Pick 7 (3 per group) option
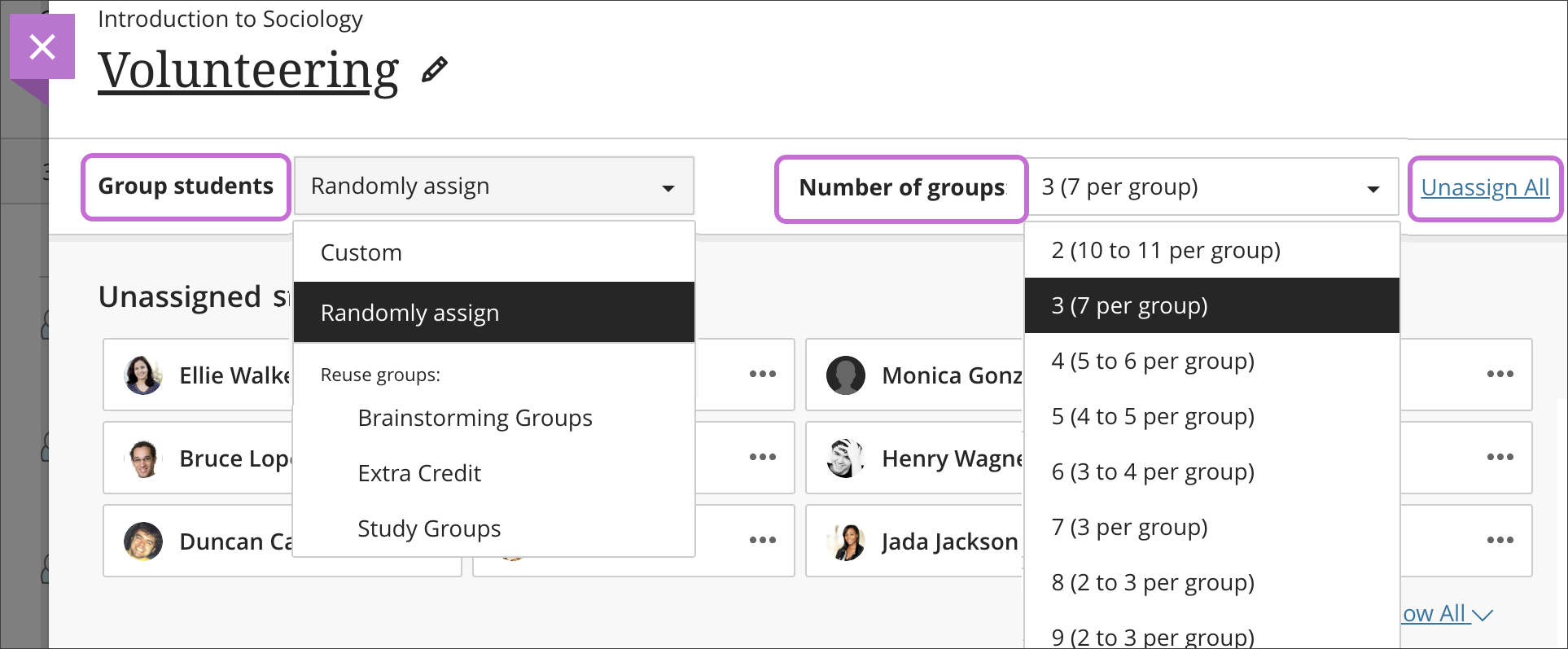The width and height of the screenshot is (1568, 649). 1129,527
